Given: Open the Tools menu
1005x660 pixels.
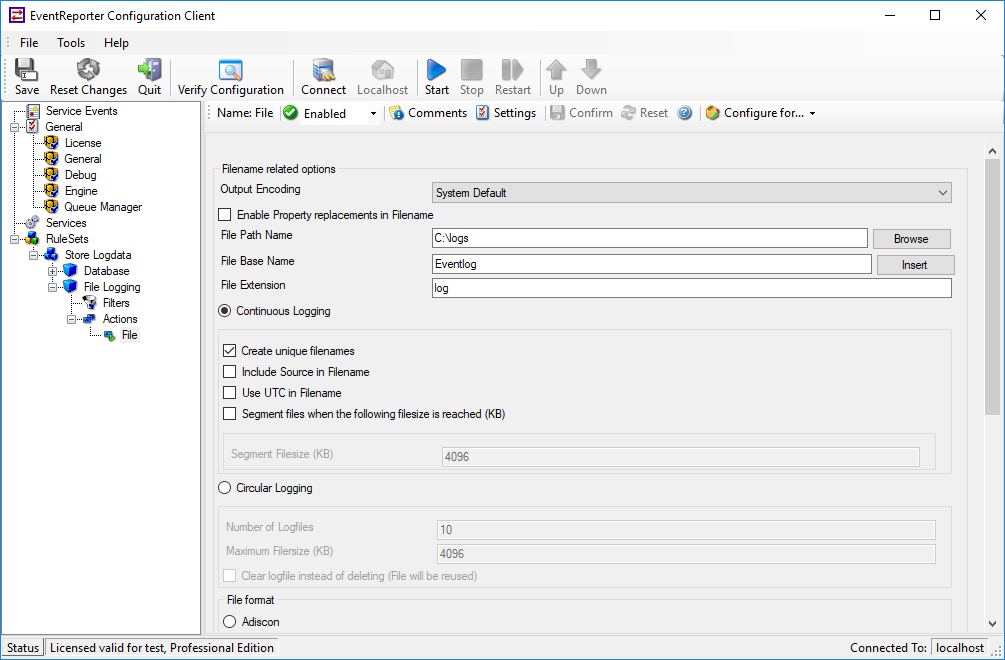Looking at the screenshot, I should (x=71, y=43).
